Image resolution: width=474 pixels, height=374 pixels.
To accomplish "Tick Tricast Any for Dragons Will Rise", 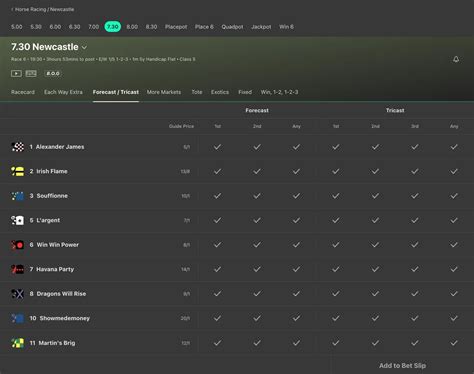I will 454,294.
